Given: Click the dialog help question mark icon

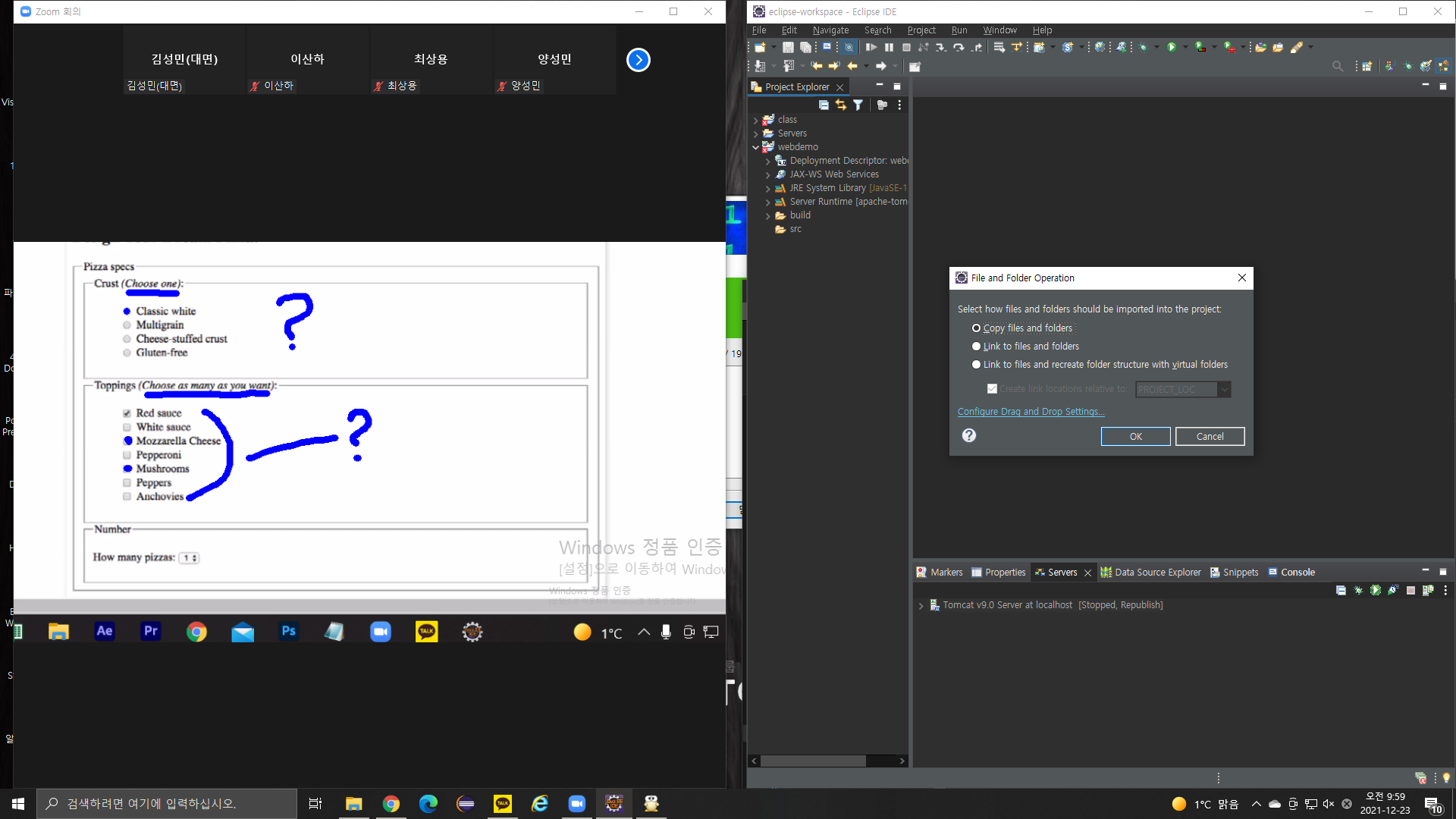Looking at the screenshot, I should coord(968,435).
